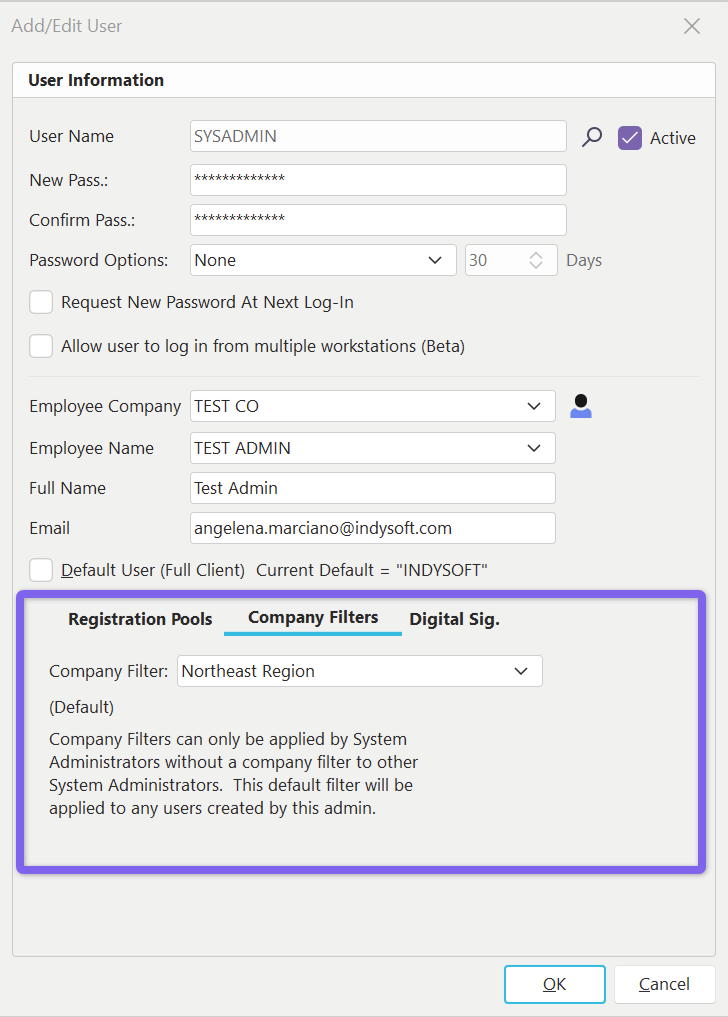This screenshot has height=1017, width=728.
Task: Click the Cancel button
Action: [x=664, y=984]
